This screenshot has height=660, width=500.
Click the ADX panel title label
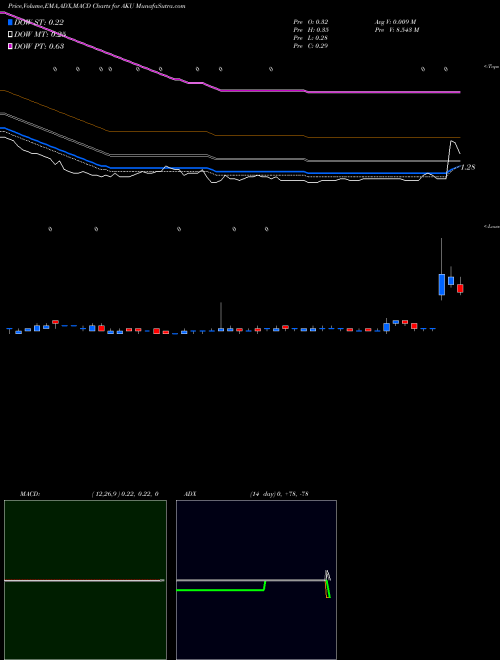coord(190,493)
